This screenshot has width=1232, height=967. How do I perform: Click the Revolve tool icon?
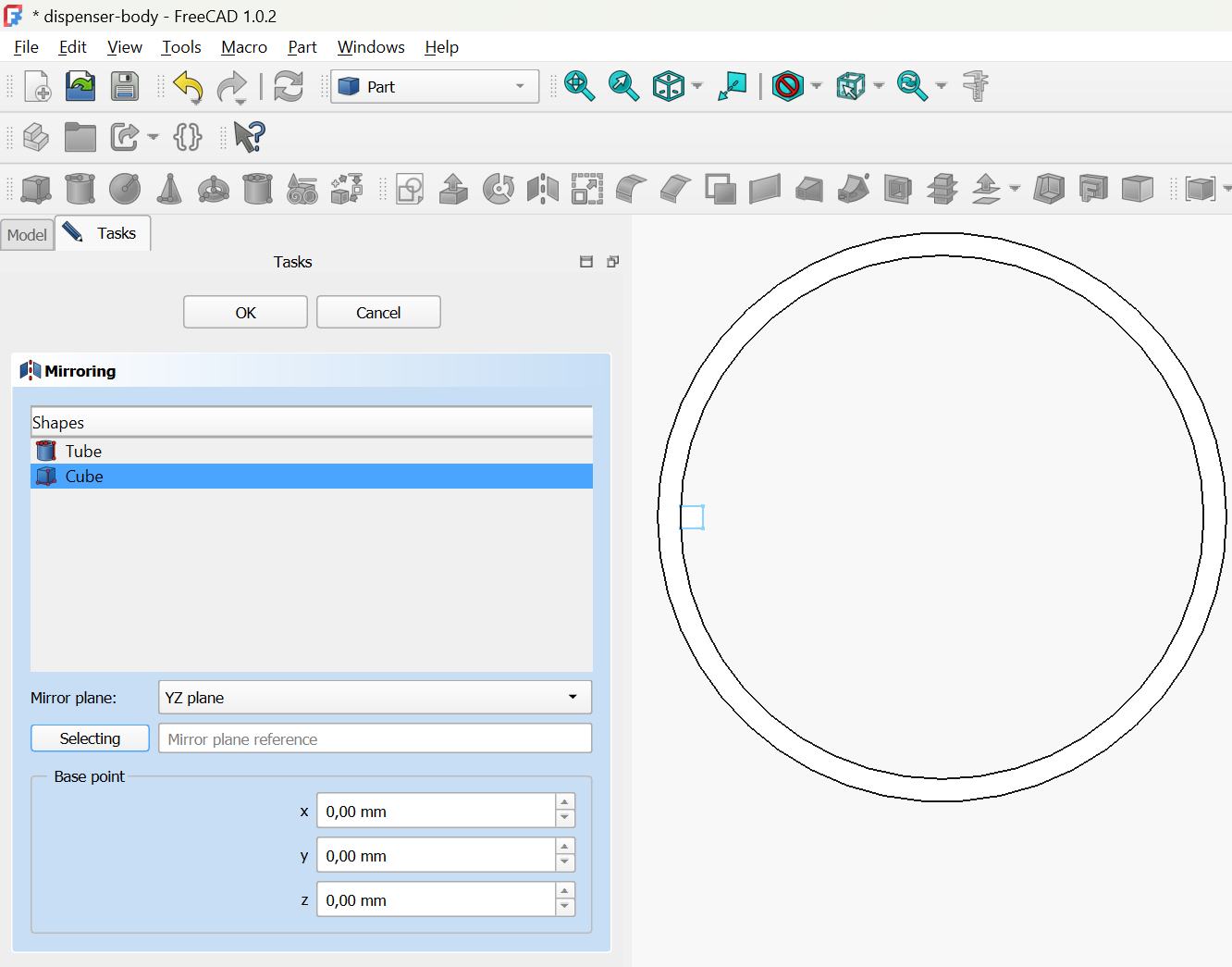[x=499, y=189]
